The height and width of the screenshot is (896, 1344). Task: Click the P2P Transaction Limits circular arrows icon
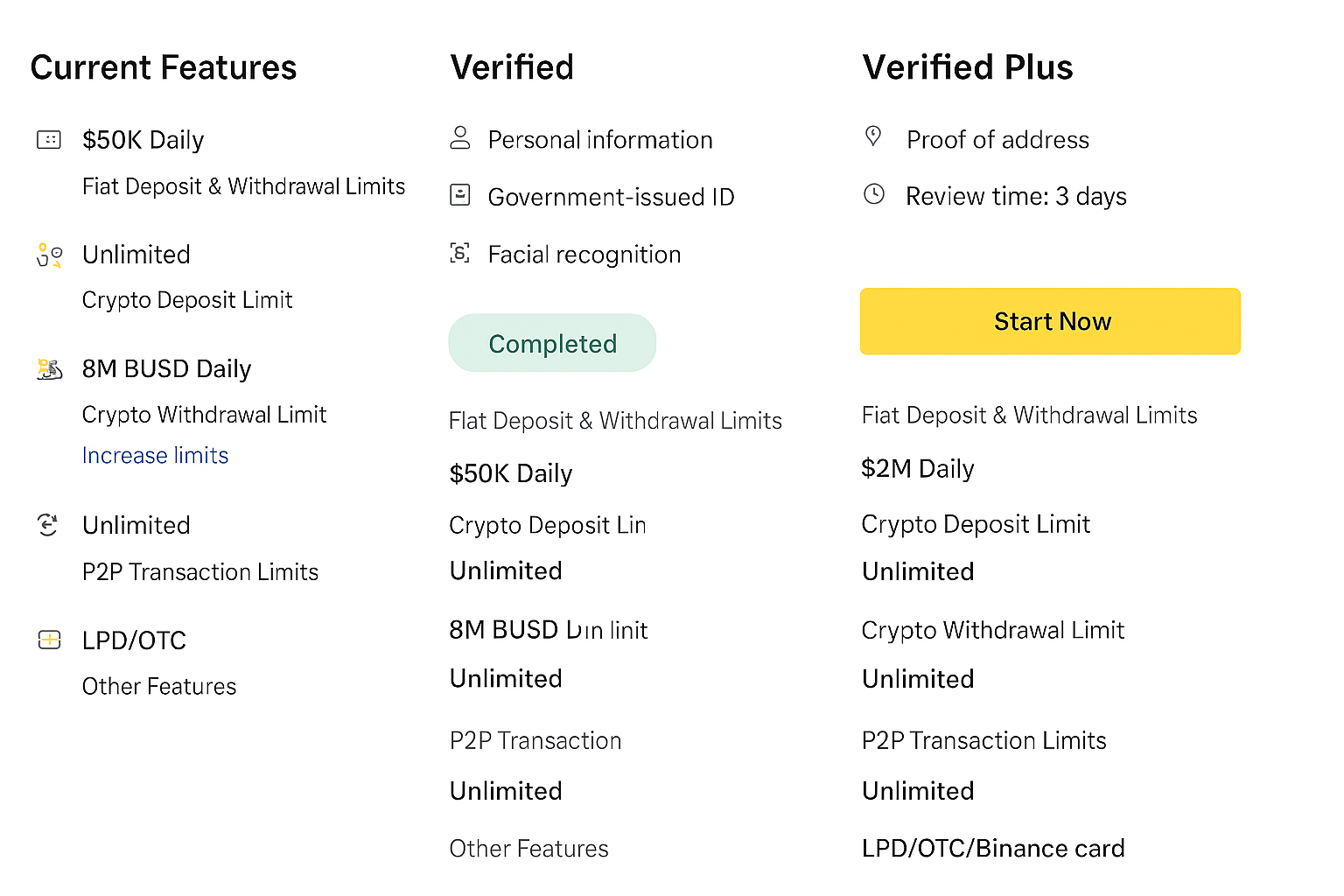49,524
